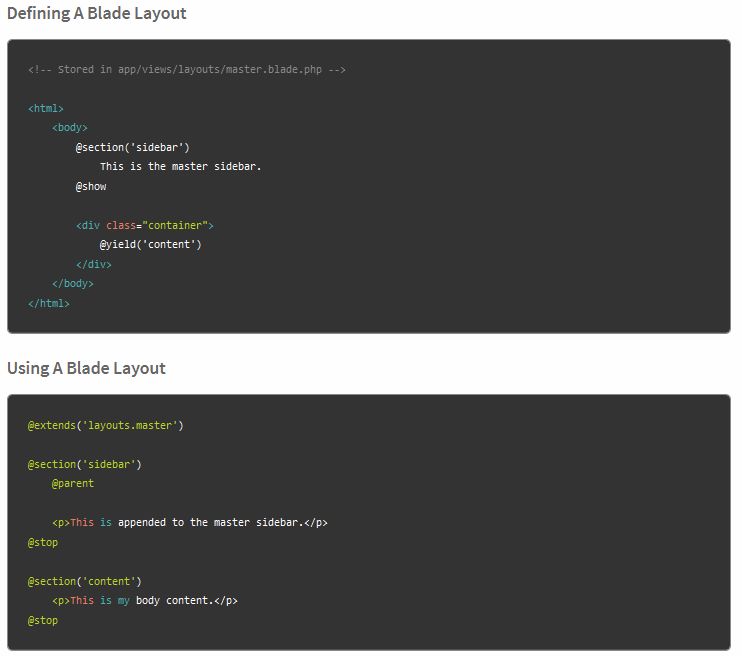Click the @parent directive
Viewport: 742px width, 656px height.
click(x=73, y=483)
